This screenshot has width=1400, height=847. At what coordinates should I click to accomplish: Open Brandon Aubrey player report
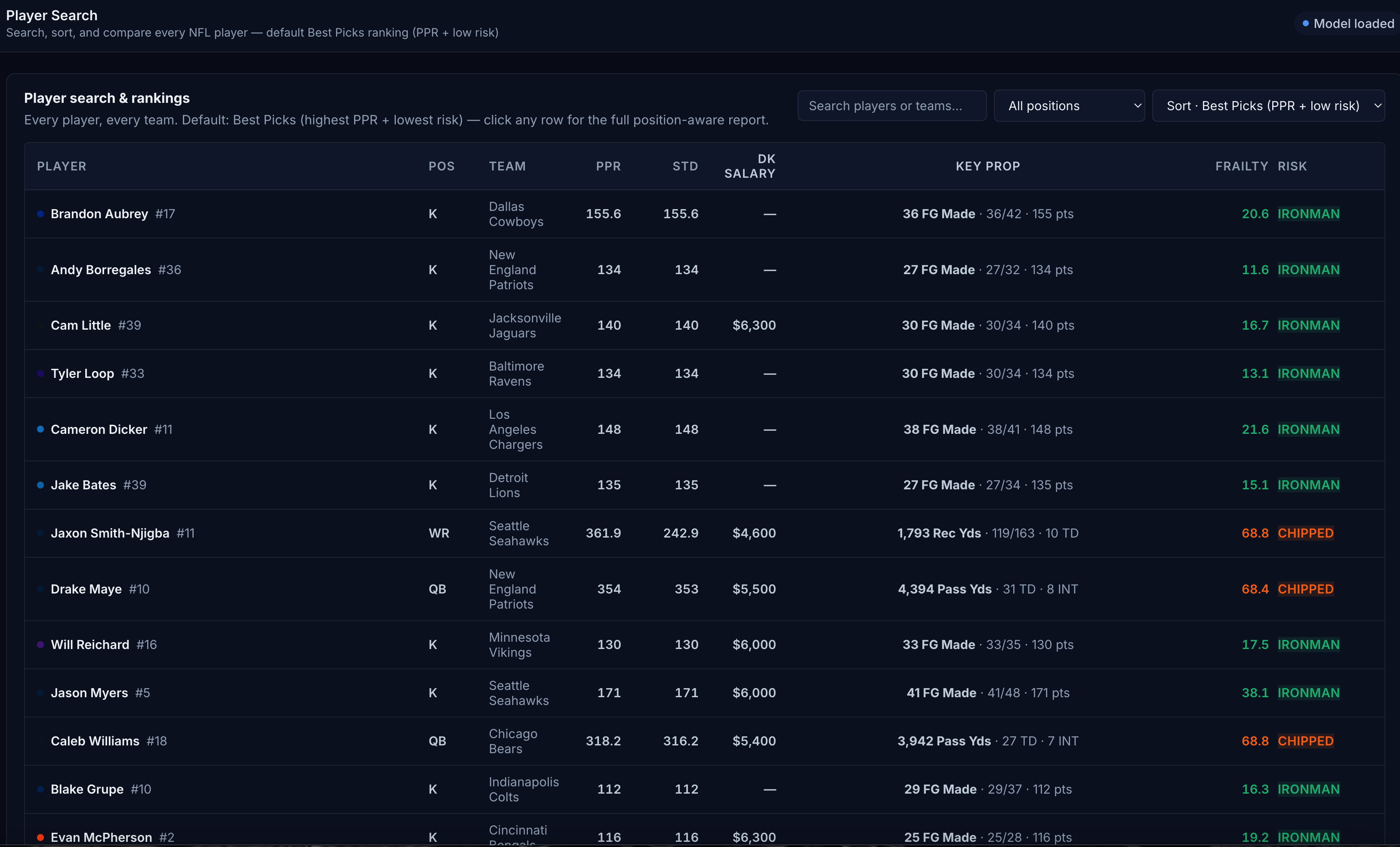(x=705, y=214)
